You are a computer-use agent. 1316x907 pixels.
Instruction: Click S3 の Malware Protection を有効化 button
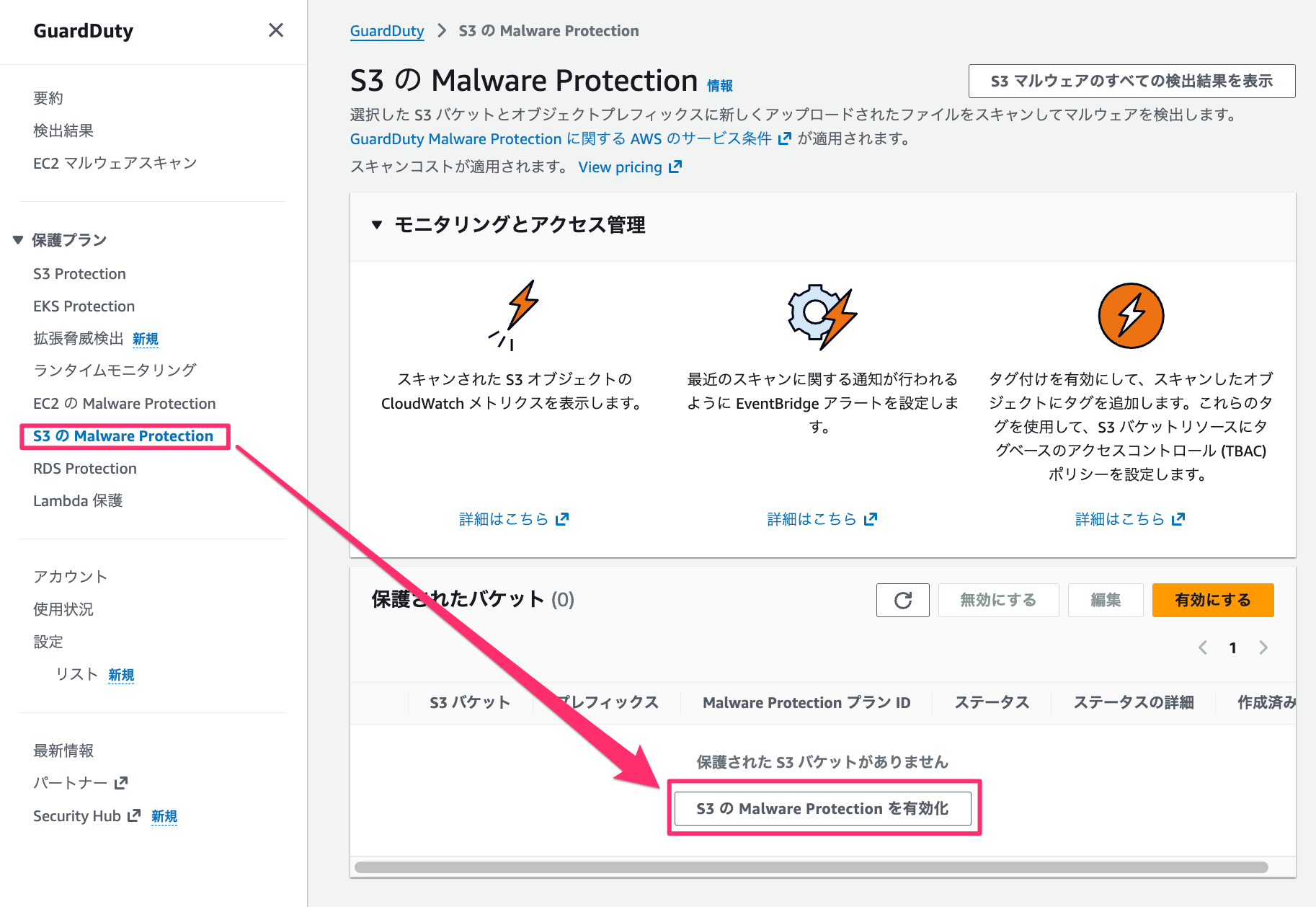(822, 808)
